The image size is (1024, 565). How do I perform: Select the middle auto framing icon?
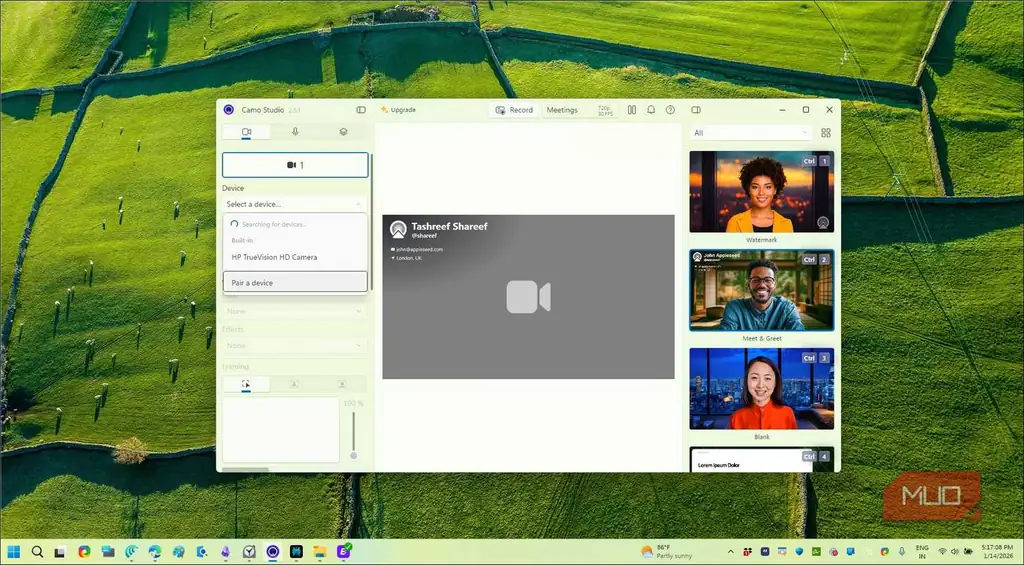pyautogui.click(x=294, y=384)
